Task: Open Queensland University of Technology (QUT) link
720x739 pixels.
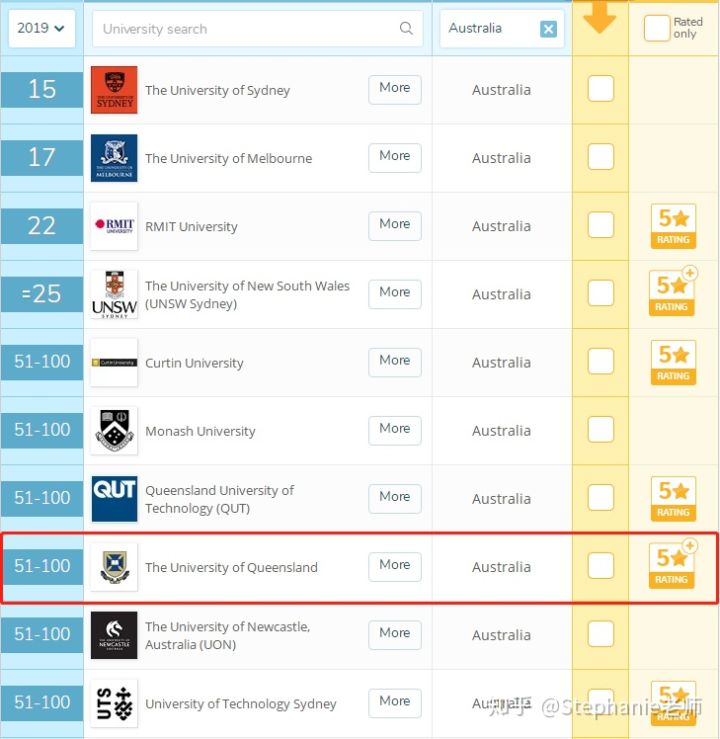Action: click(220, 499)
